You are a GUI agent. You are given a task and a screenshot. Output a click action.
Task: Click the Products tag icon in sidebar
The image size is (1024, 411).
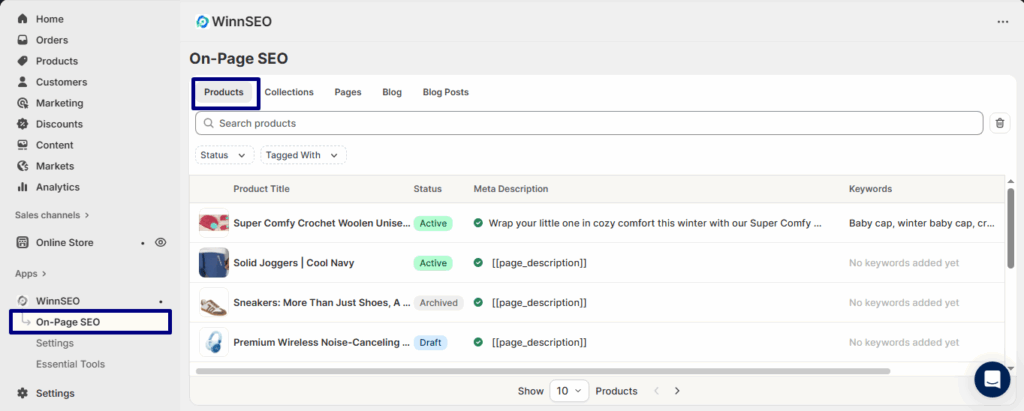click(23, 61)
